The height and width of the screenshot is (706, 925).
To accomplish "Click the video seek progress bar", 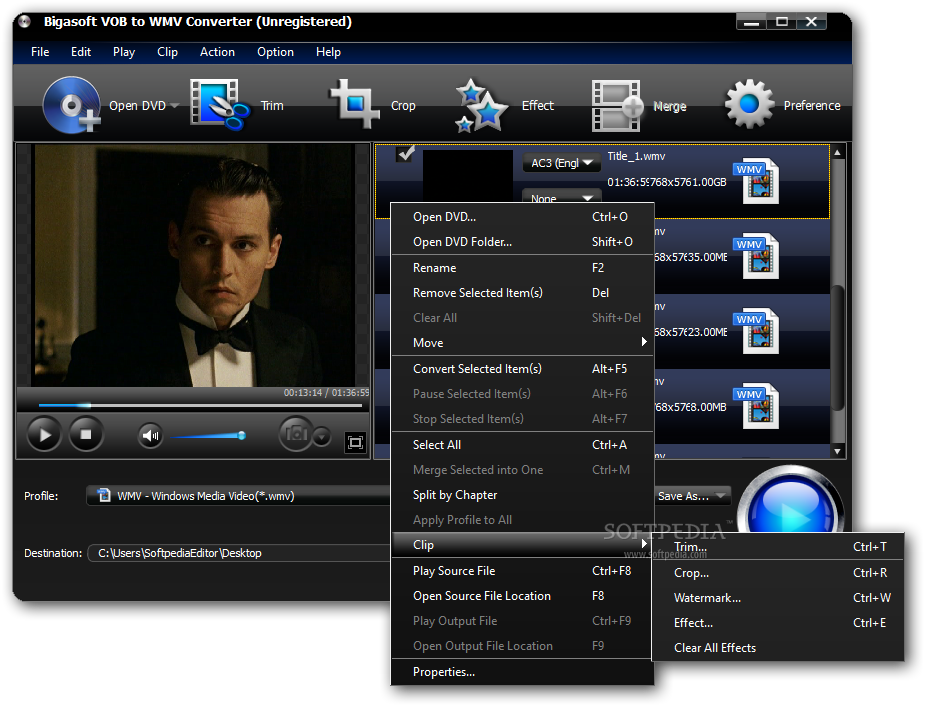I will click(x=201, y=406).
